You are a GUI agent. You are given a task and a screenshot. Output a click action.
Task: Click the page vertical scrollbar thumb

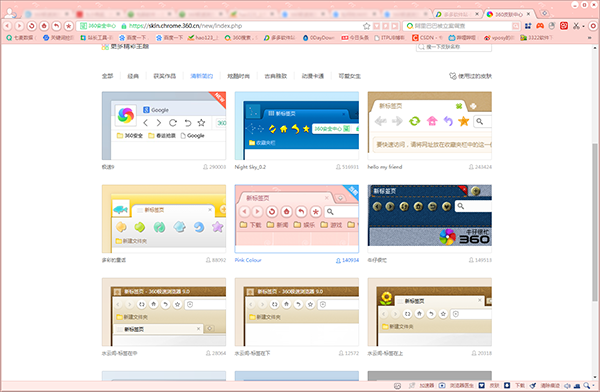pyautogui.click(x=595, y=222)
